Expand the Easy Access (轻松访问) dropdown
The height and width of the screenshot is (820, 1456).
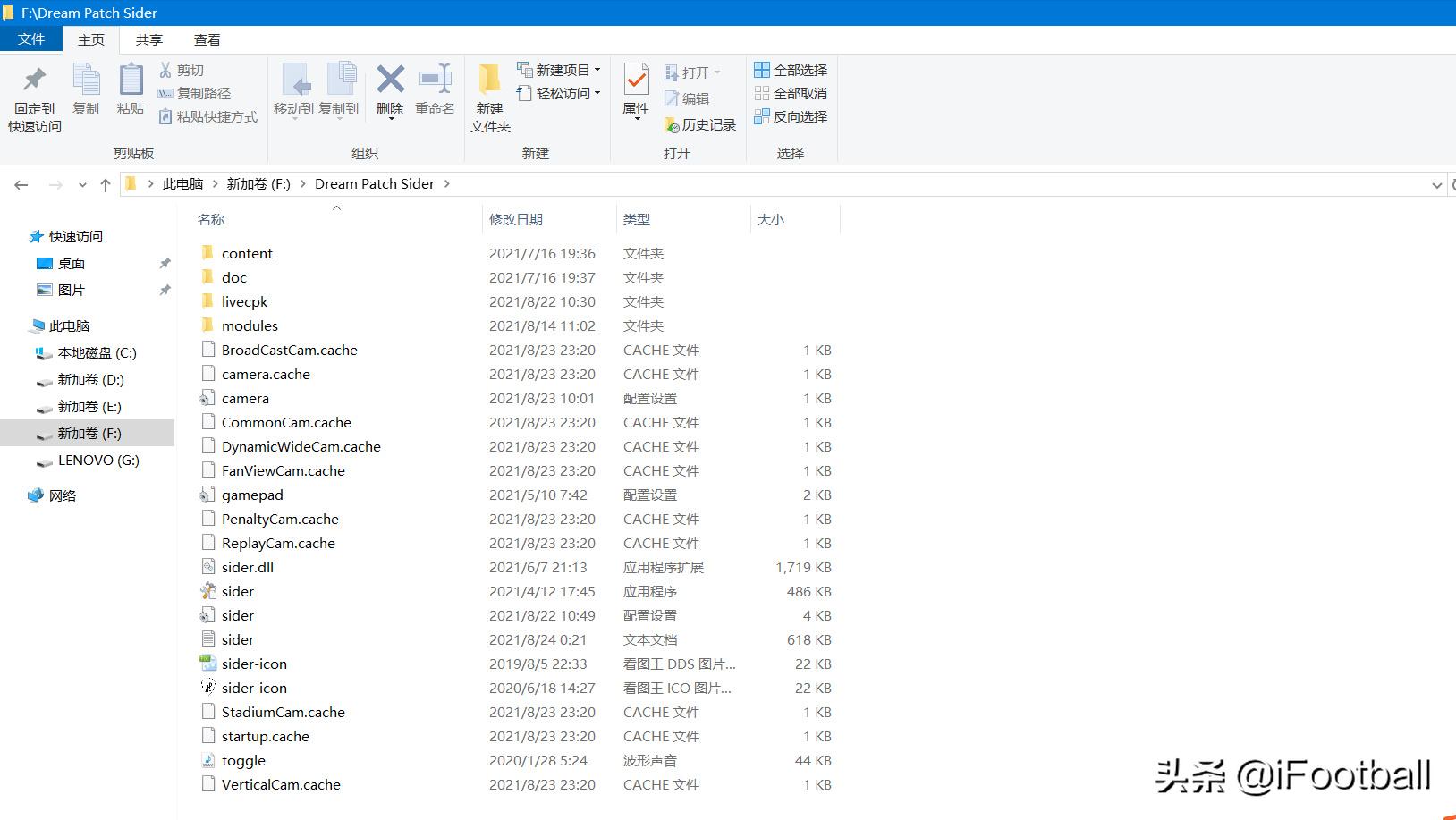[597, 93]
